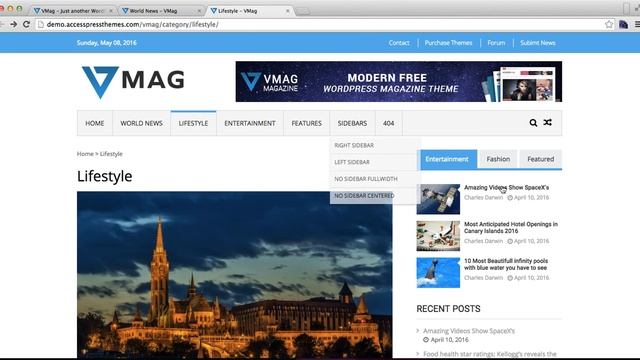Click the random post shuffle icon

point(548,122)
